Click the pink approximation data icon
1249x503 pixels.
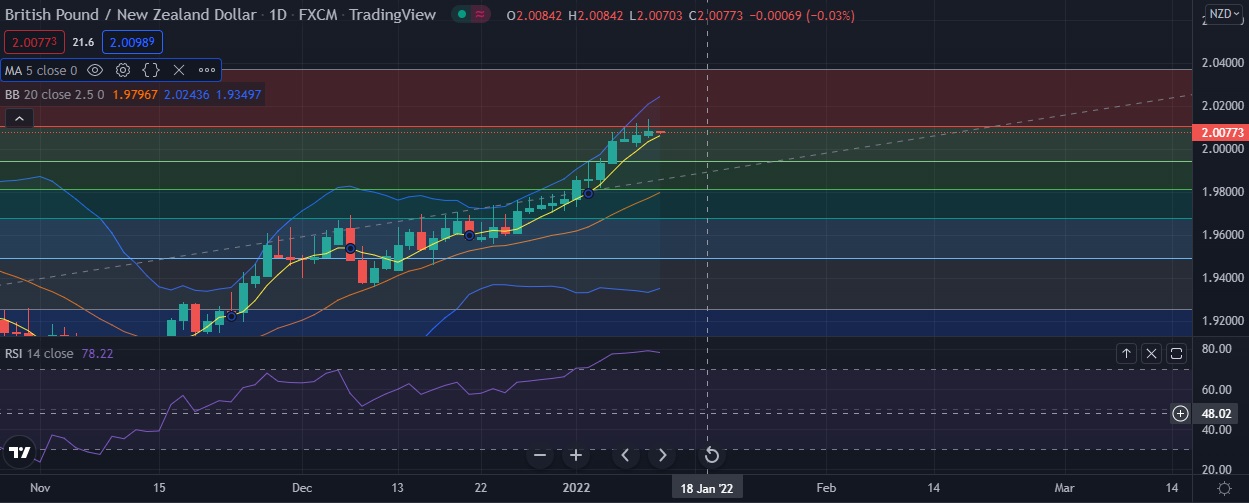point(480,15)
